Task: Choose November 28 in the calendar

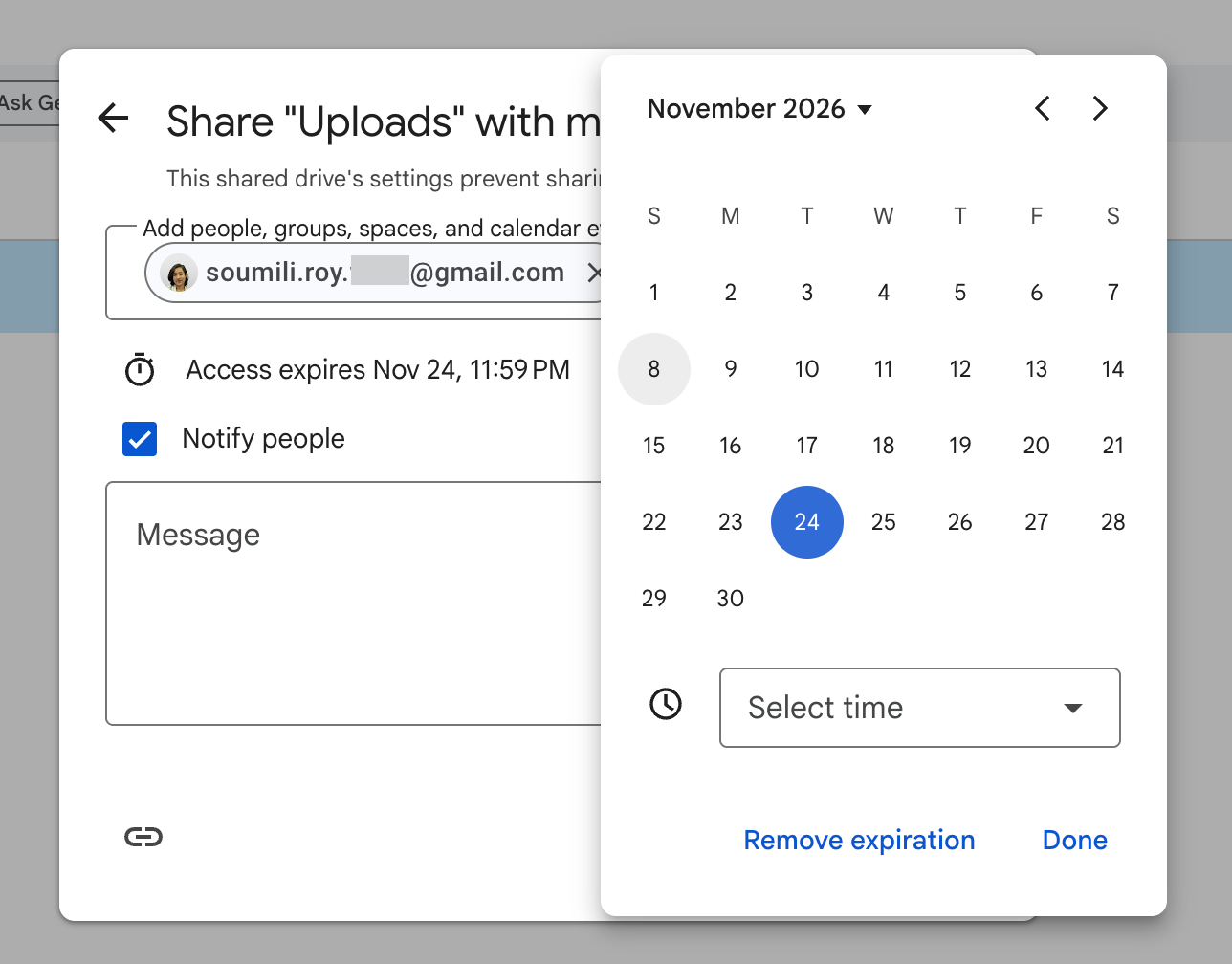Action: click(x=1112, y=522)
